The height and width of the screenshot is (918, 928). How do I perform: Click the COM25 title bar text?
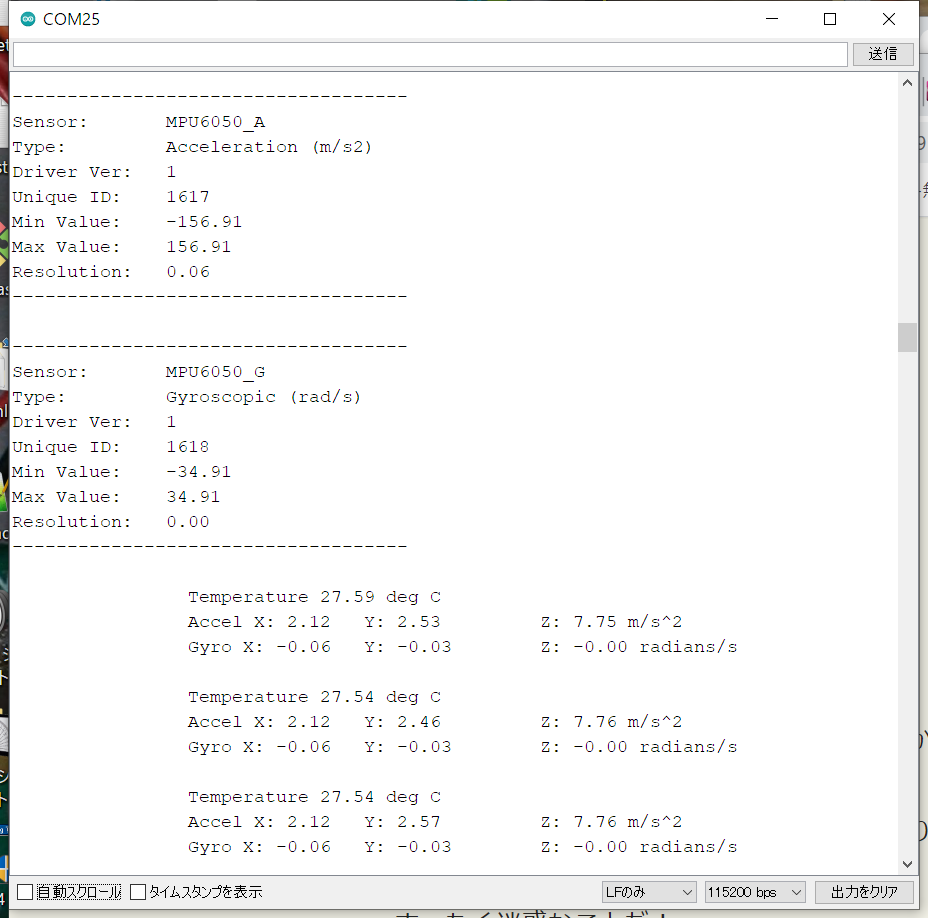pos(71,20)
